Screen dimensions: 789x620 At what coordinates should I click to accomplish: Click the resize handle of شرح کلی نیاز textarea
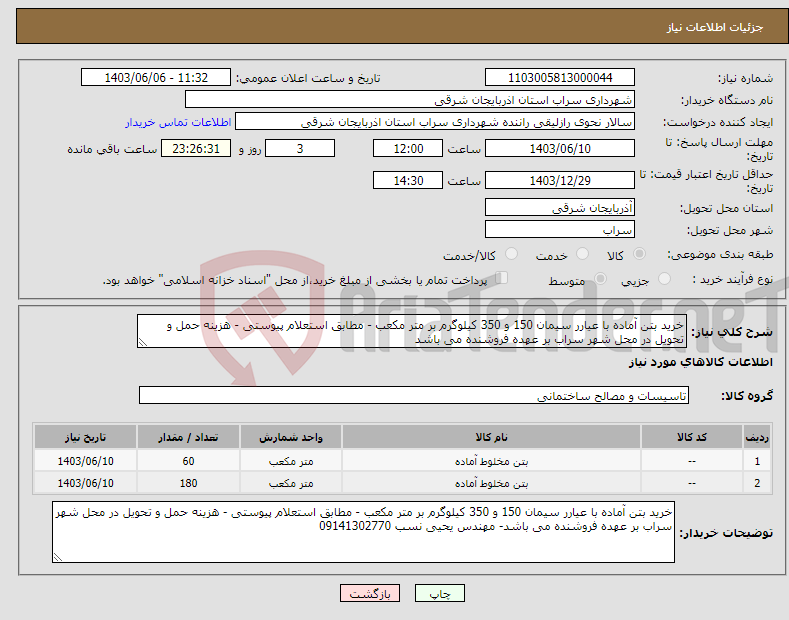pyautogui.click(x=143, y=342)
